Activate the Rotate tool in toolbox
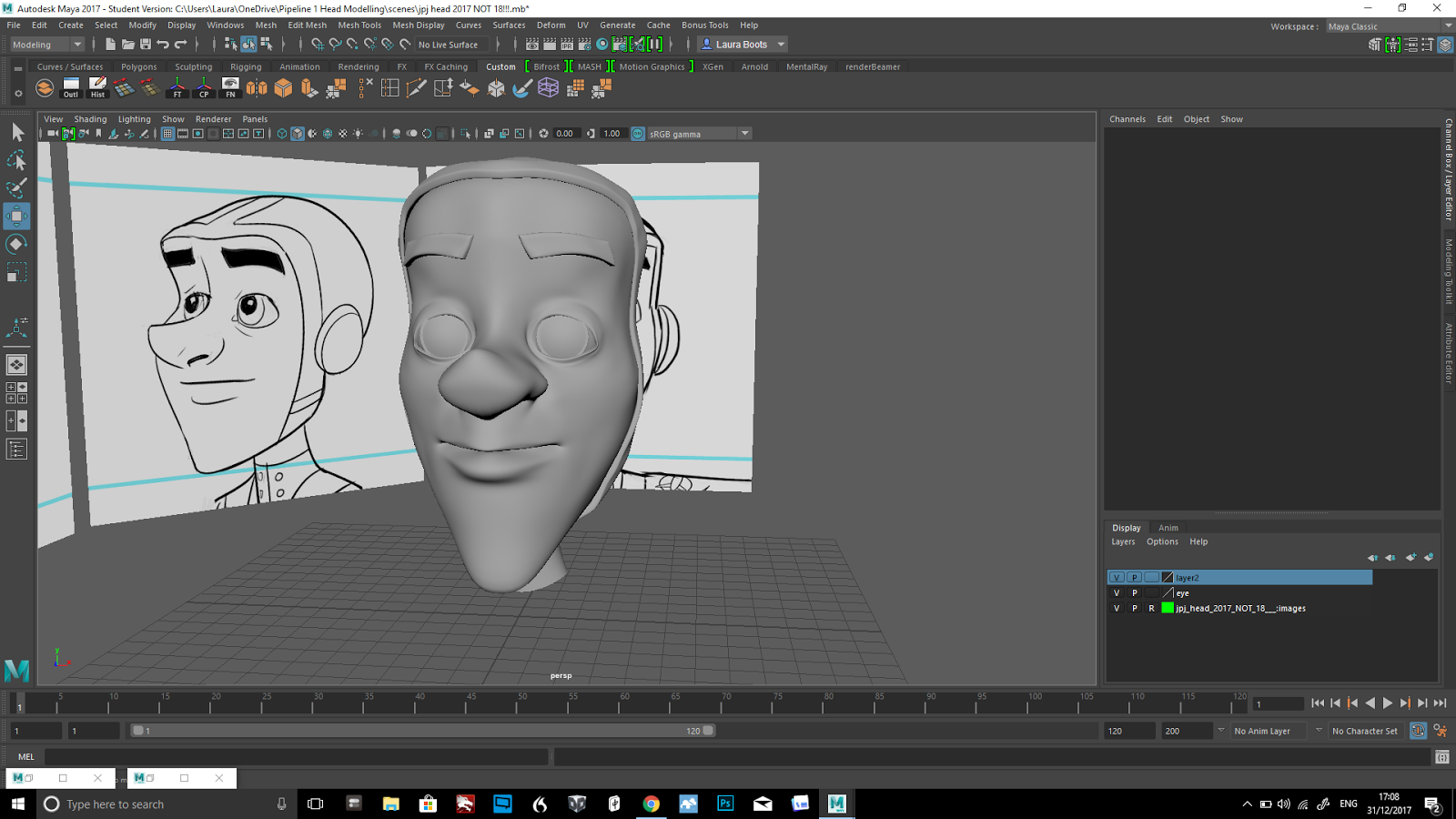The height and width of the screenshot is (819, 1456). pyautogui.click(x=16, y=244)
